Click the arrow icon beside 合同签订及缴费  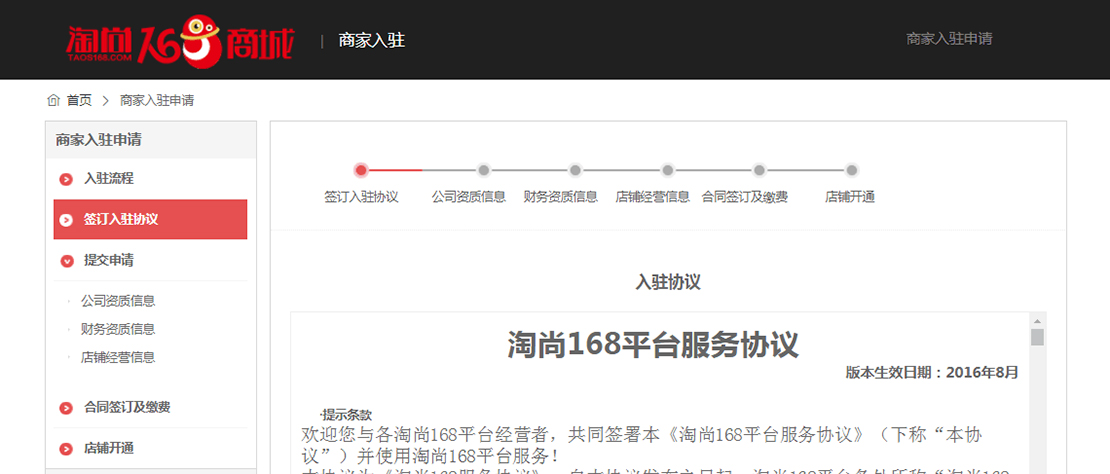(x=66, y=408)
